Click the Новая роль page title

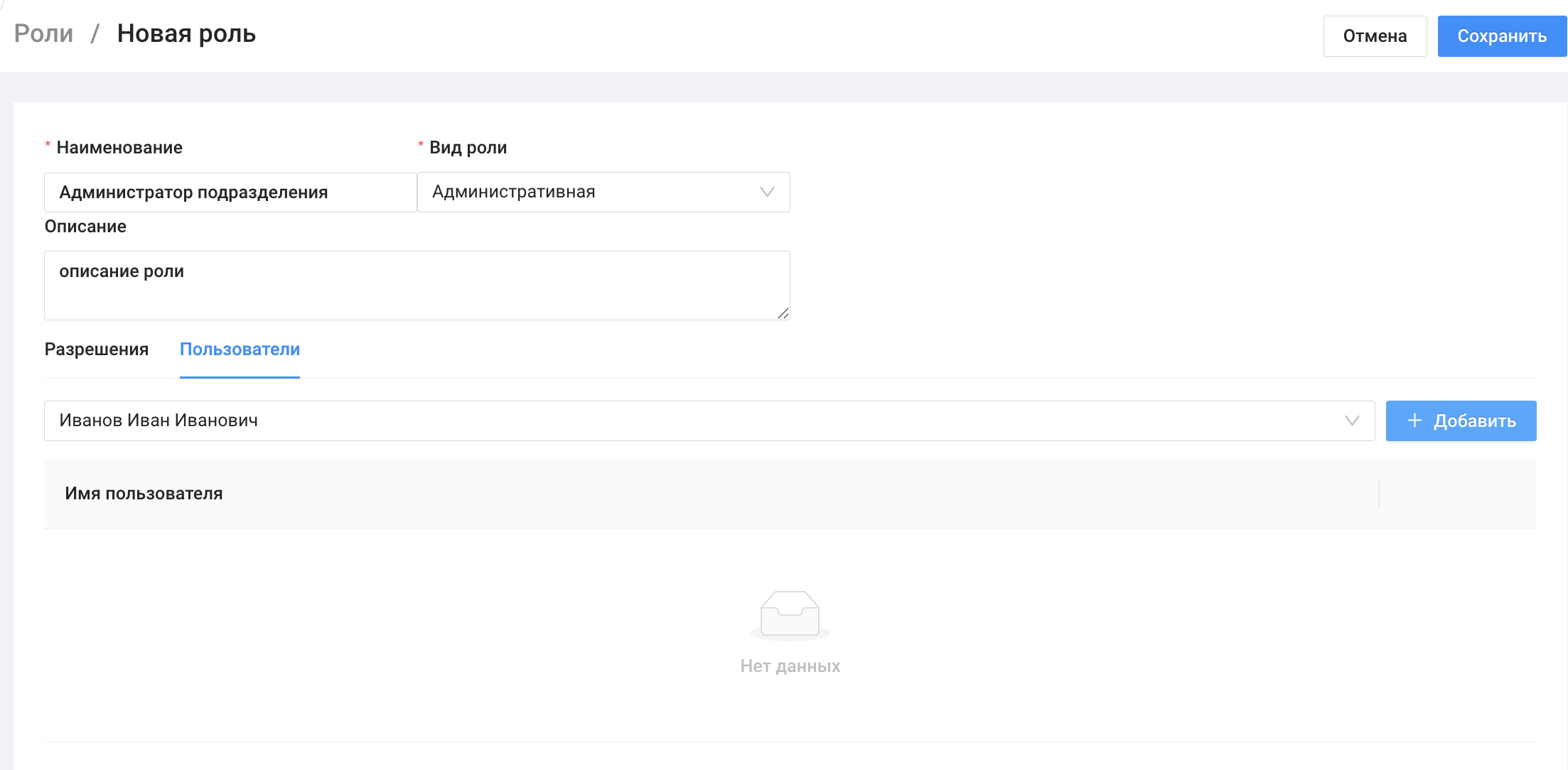point(186,33)
